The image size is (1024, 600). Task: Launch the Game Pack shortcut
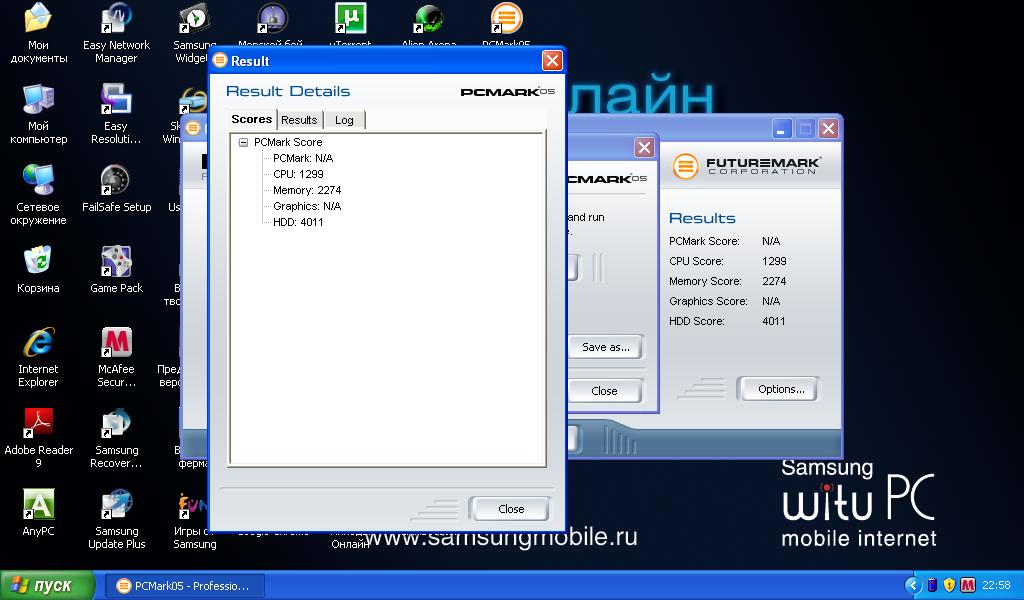[116, 270]
